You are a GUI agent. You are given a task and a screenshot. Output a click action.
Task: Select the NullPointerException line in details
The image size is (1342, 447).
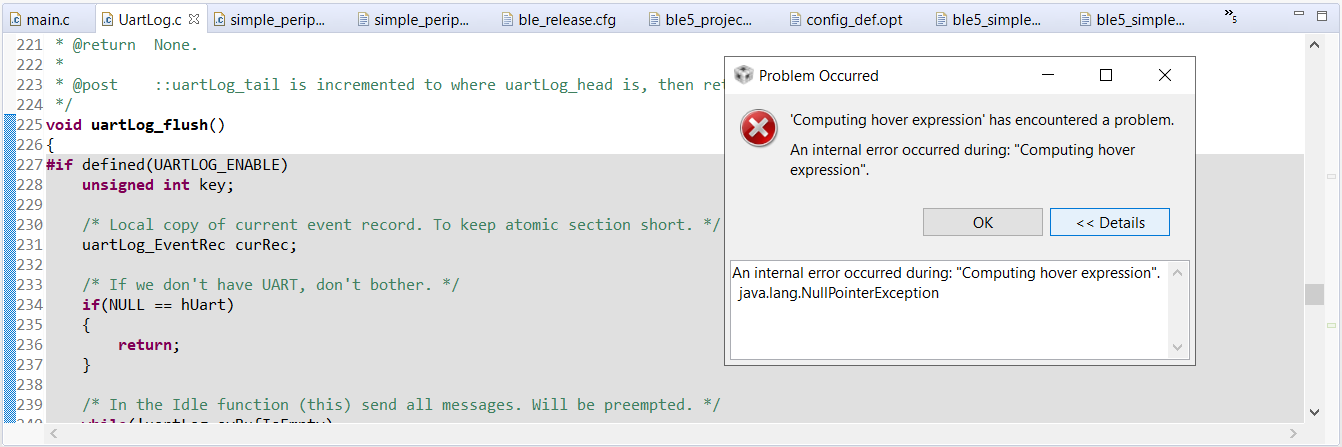pos(838,293)
